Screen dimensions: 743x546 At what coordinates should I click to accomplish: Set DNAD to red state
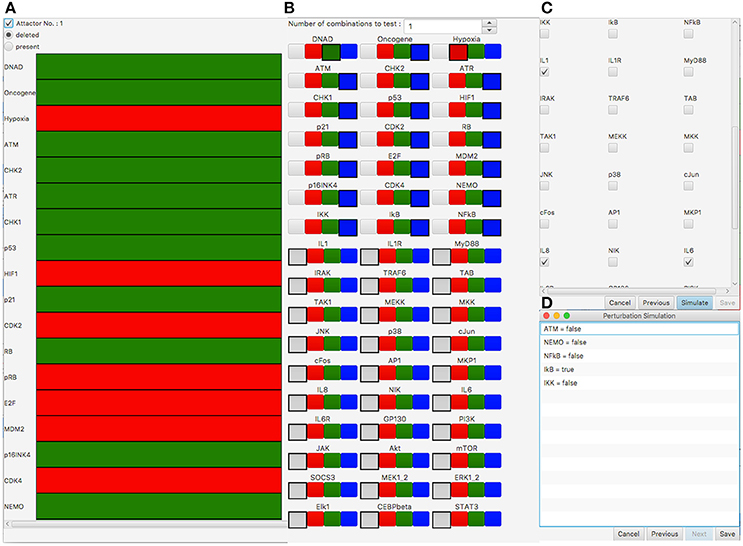(313, 52)
